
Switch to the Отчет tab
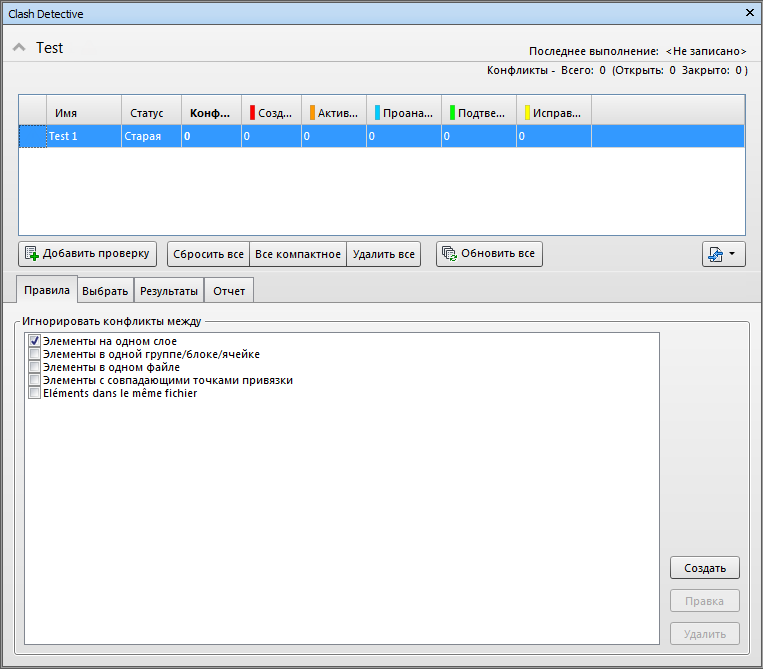click(229, 291)
